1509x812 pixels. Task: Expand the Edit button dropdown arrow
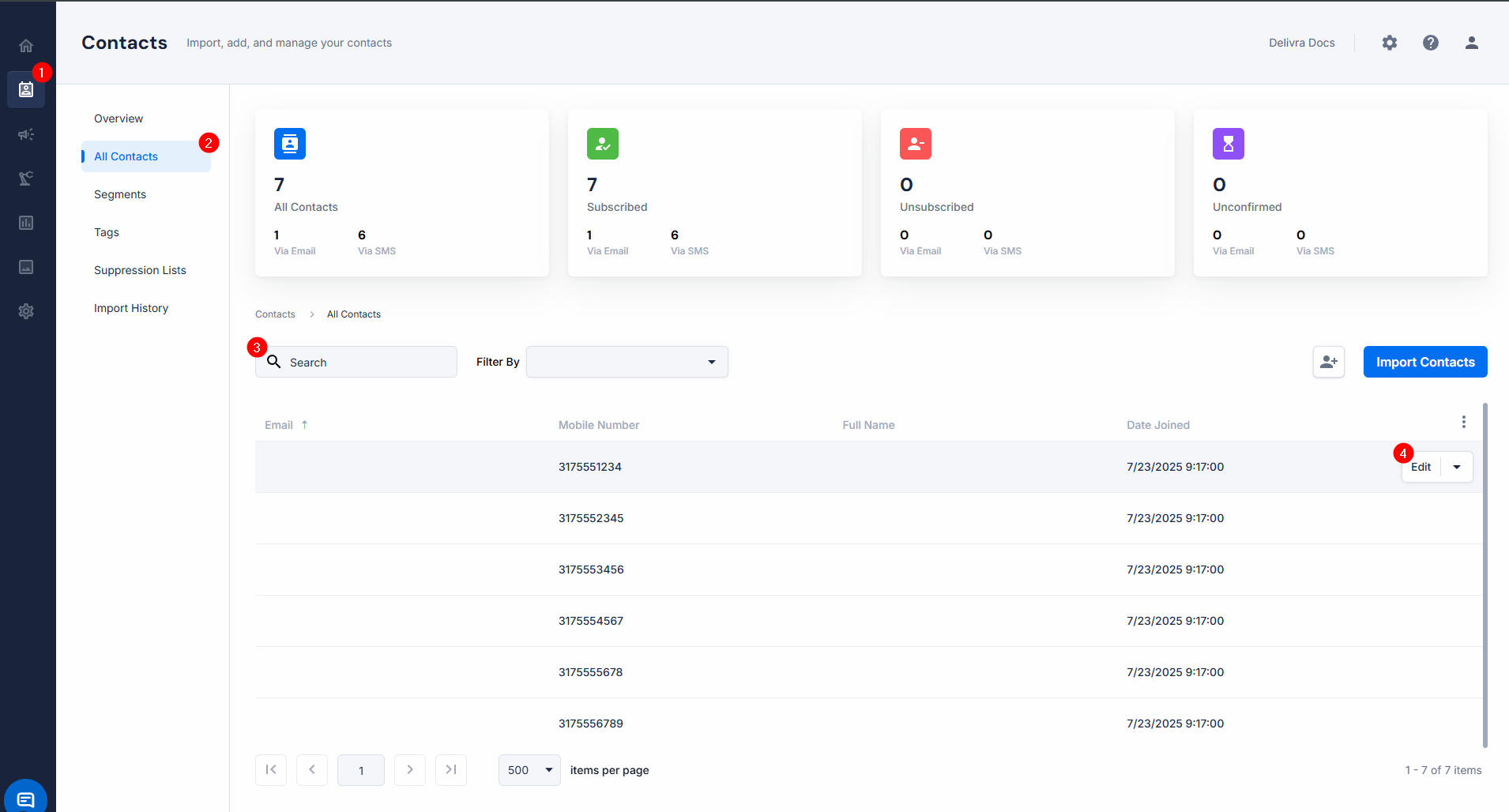point(1457,467)
